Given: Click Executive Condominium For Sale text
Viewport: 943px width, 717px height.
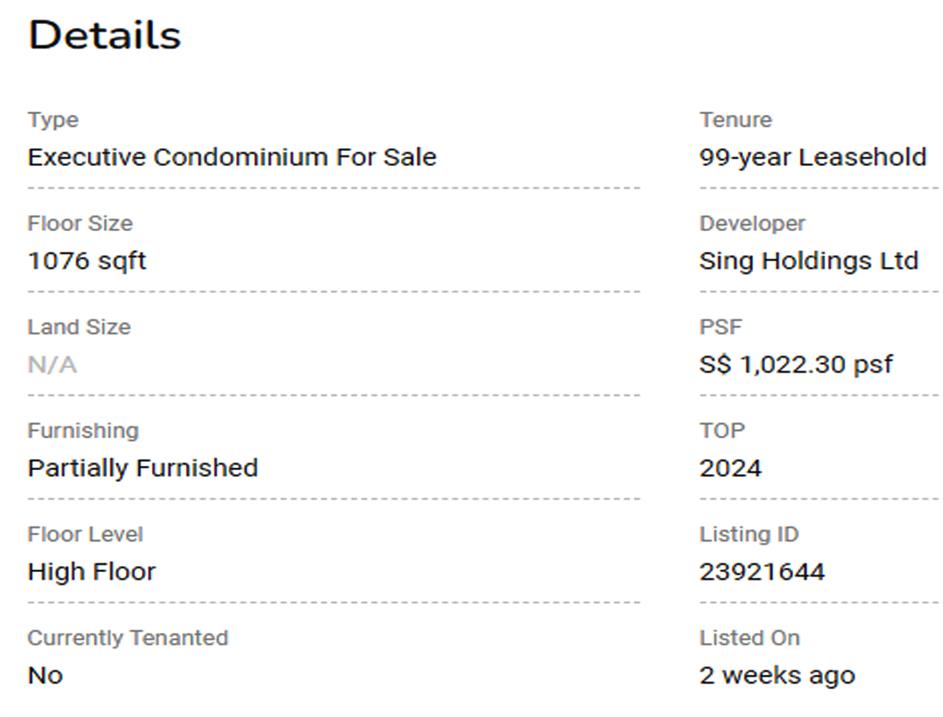Looking at the screenshot, I should click(x=232, y=157).
